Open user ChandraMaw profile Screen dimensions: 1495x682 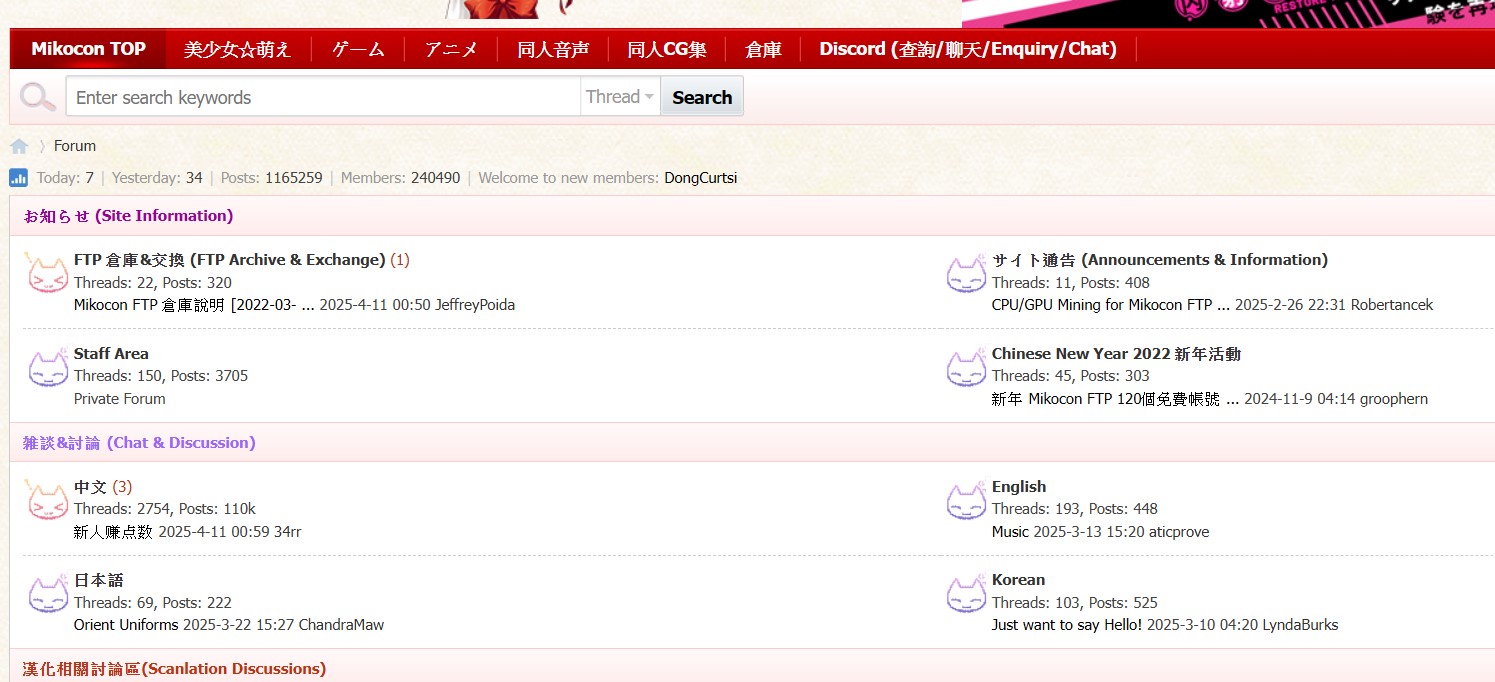(x=341, y=625)
